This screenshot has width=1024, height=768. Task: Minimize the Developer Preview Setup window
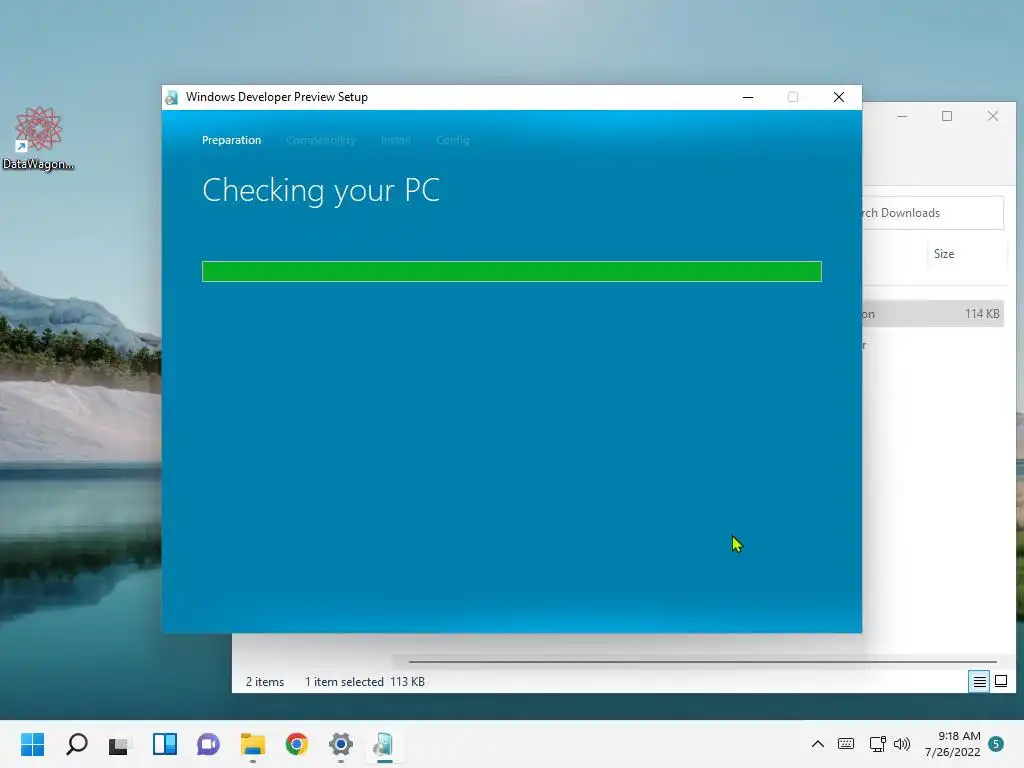pyautogui.click(x=748, y=97)
